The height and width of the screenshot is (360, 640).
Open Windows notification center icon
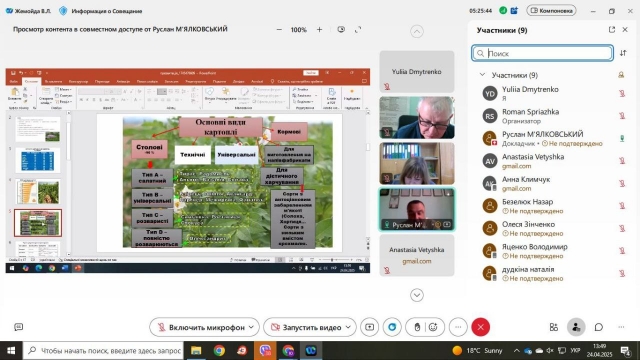coord(625,351)
